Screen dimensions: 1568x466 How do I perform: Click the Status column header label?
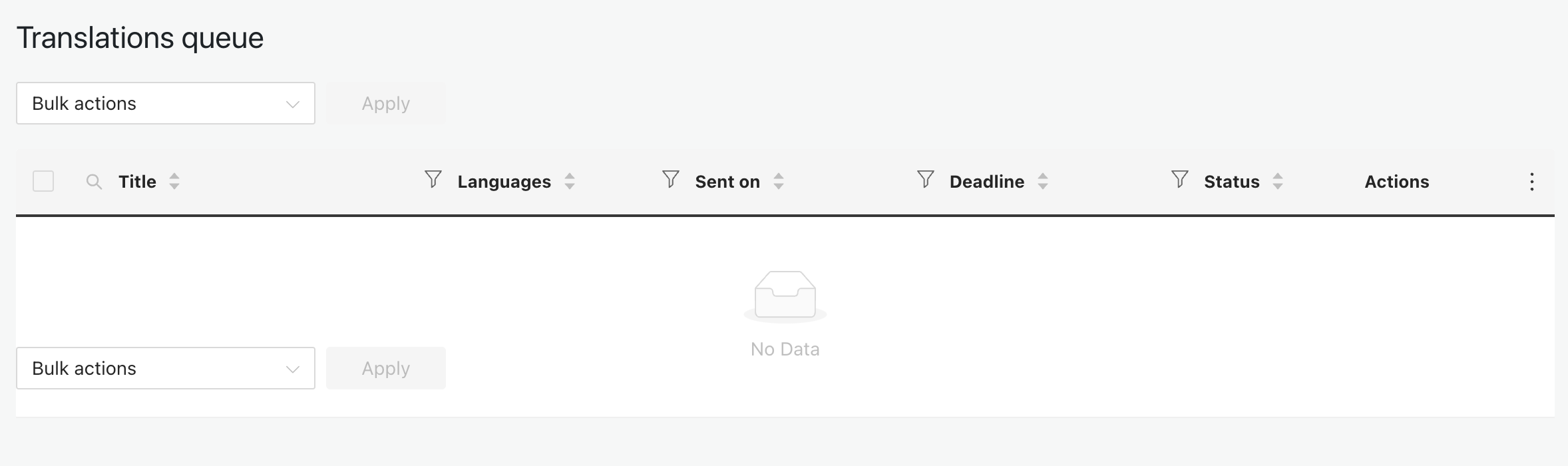click(x=1232, y=182)
